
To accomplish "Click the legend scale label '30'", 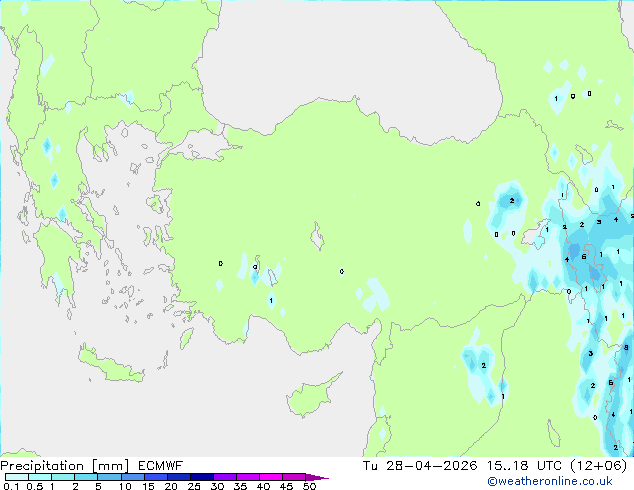I will pyautogui.click(x=217, y=486).
